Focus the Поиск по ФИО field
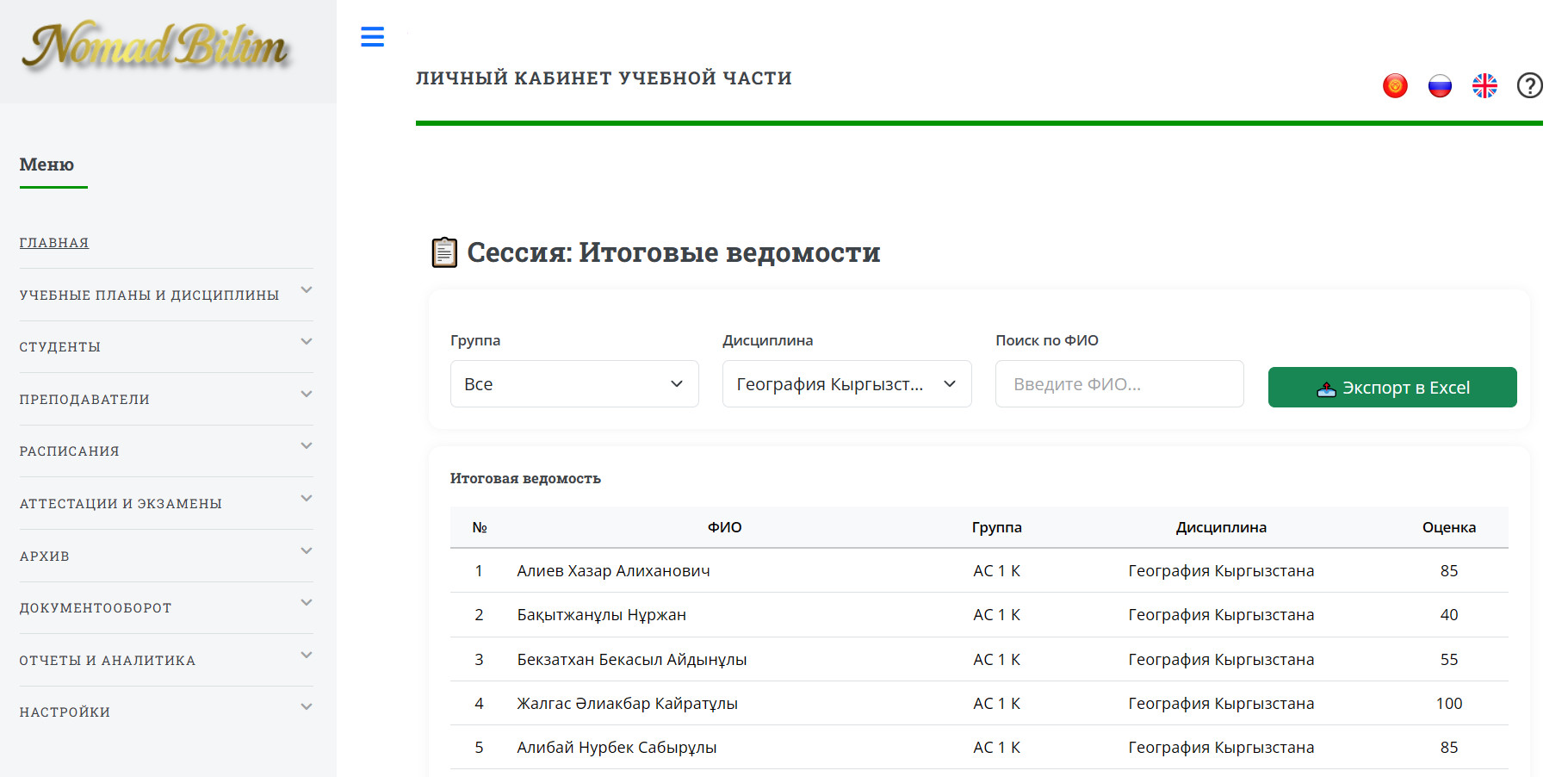Image resolution: width=1568 pixels, height=777 pixels. point(1119,384)
